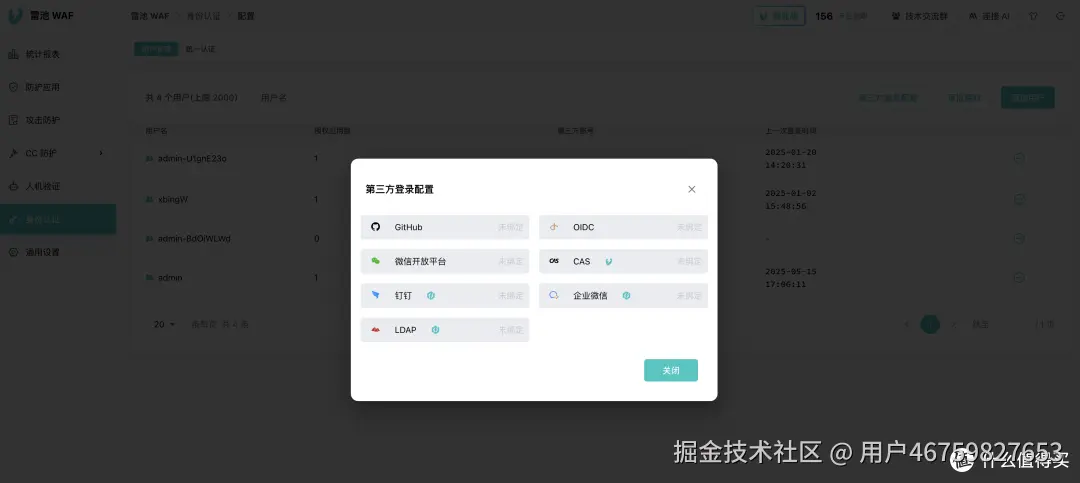Click the highlighted current page button in pagination
Image resolution: width=1080 pixels, height=483 pixels.
tap(931, 324)
